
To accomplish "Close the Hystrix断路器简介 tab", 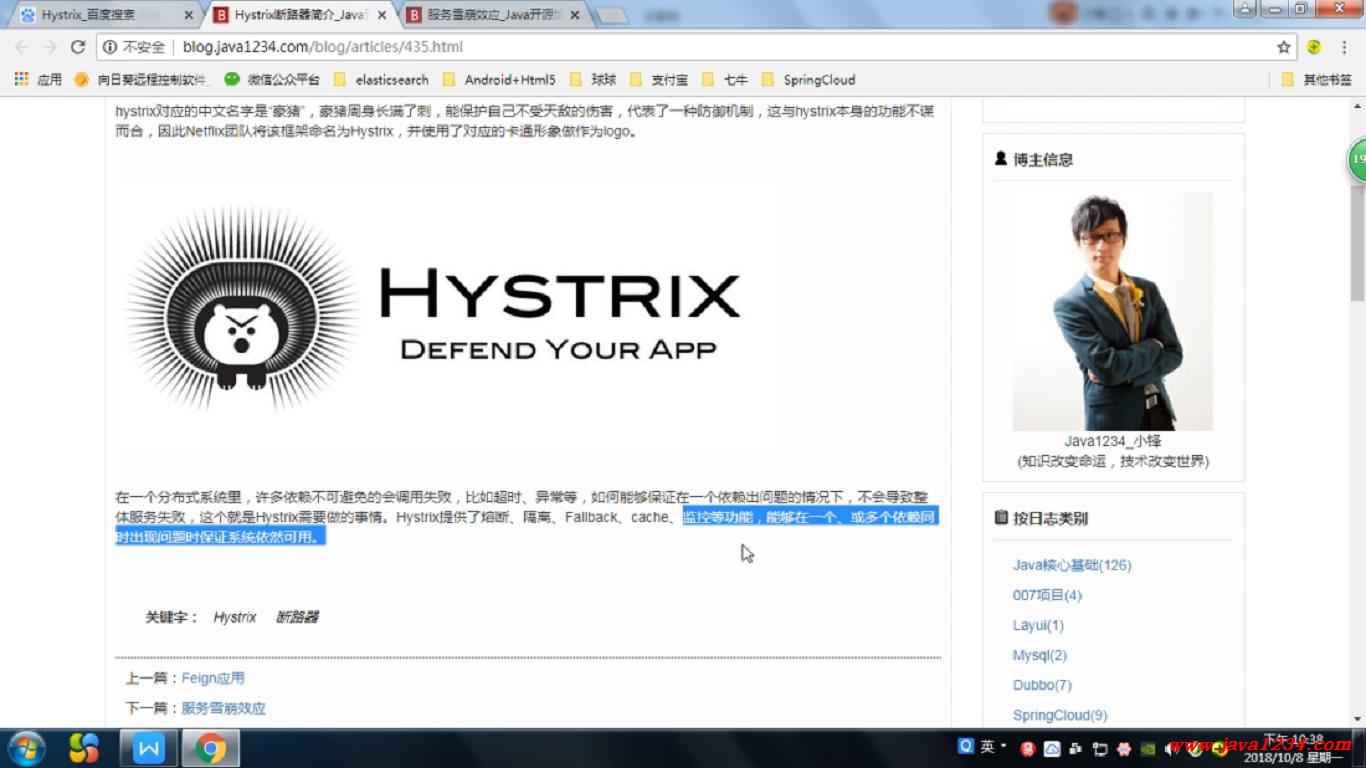I will [381, 15].
